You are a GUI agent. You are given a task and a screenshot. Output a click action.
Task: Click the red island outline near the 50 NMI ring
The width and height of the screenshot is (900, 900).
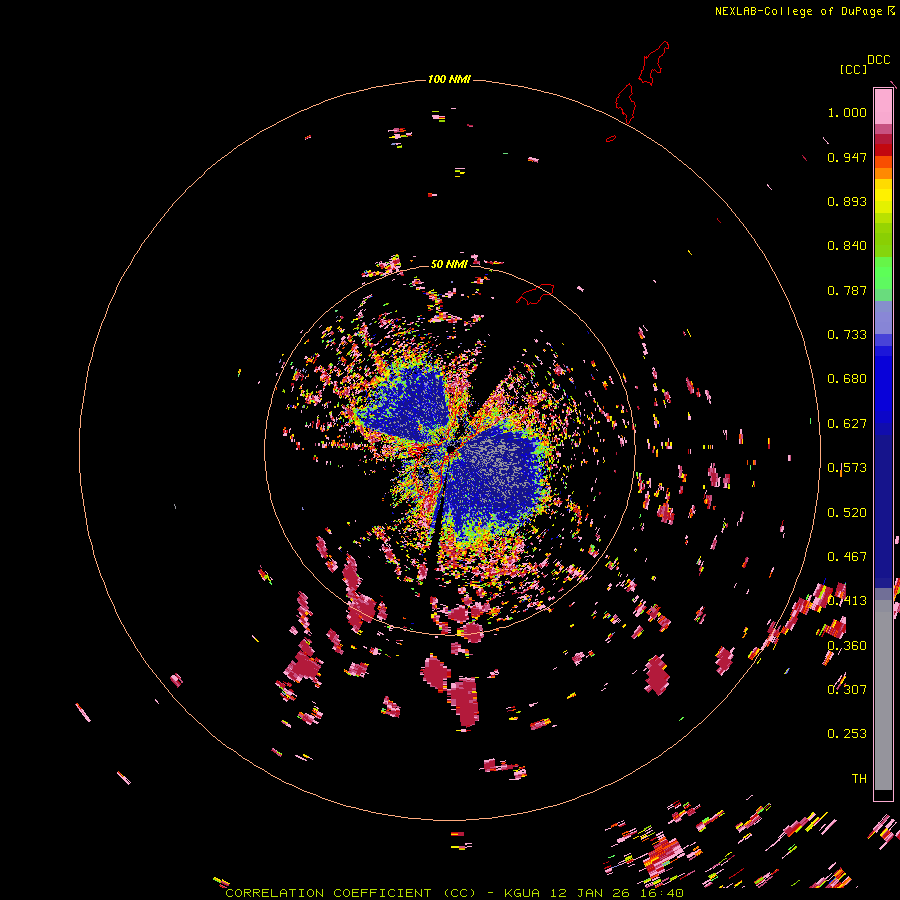pos(535,293)
